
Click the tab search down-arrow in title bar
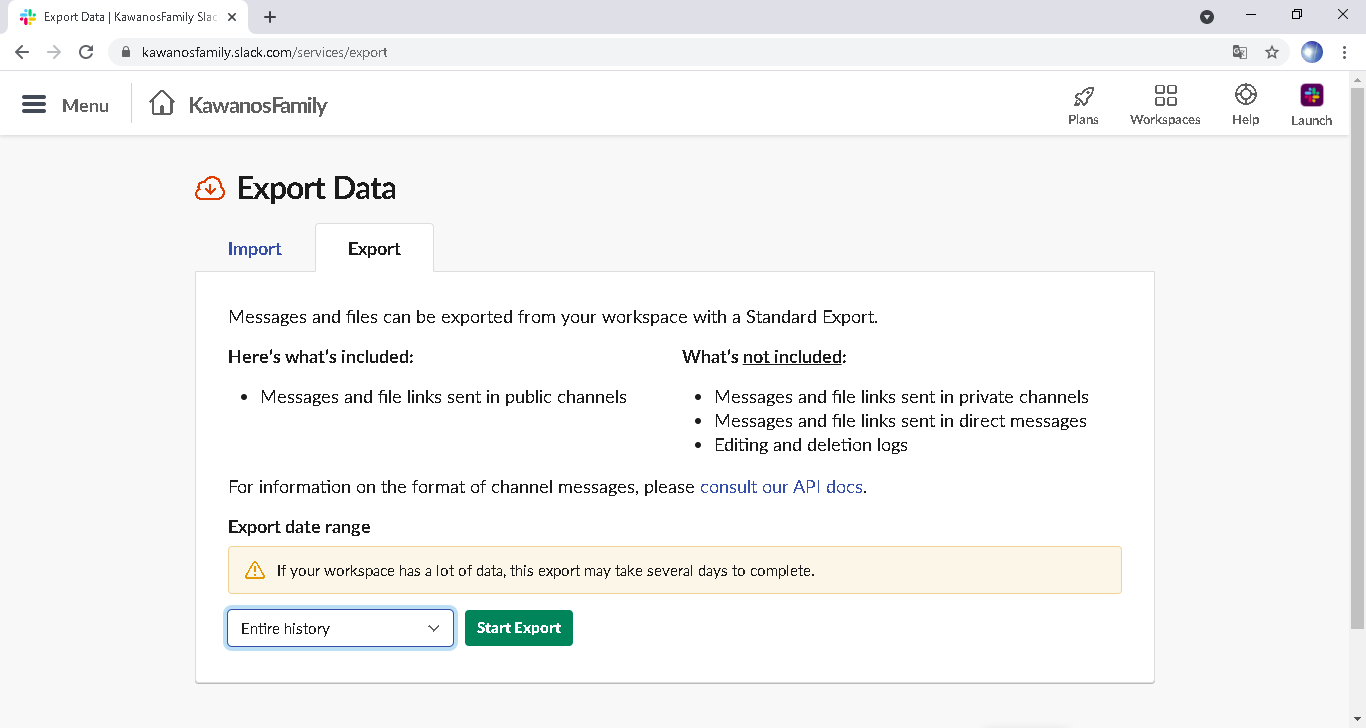coord(1207,16)
